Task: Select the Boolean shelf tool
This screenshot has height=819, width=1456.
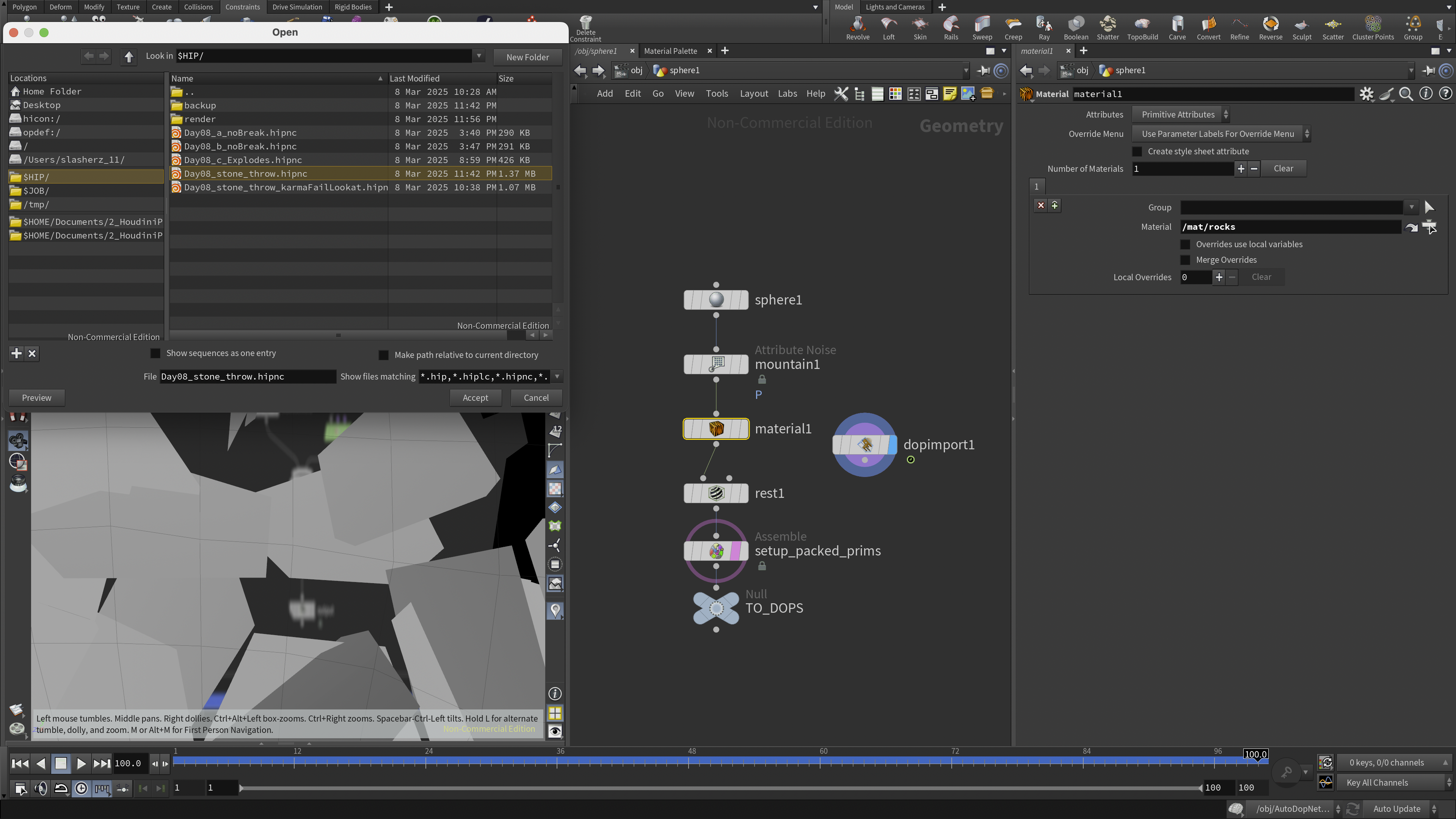Action: [1076, 28]
